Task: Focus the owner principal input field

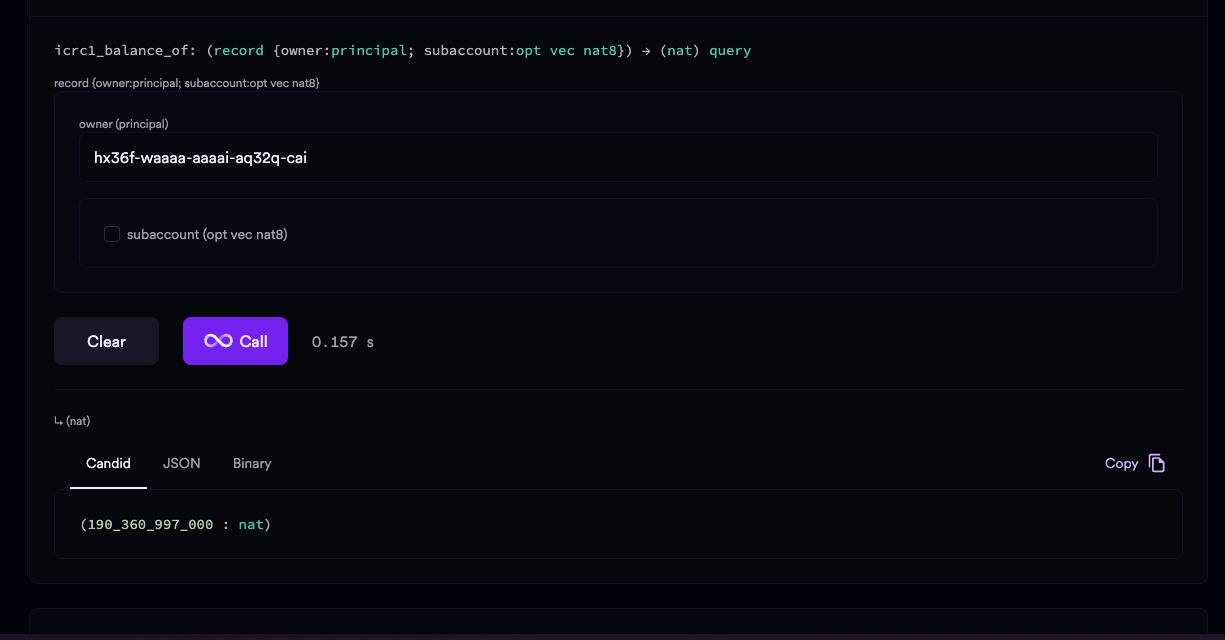Action: [617, 158]
